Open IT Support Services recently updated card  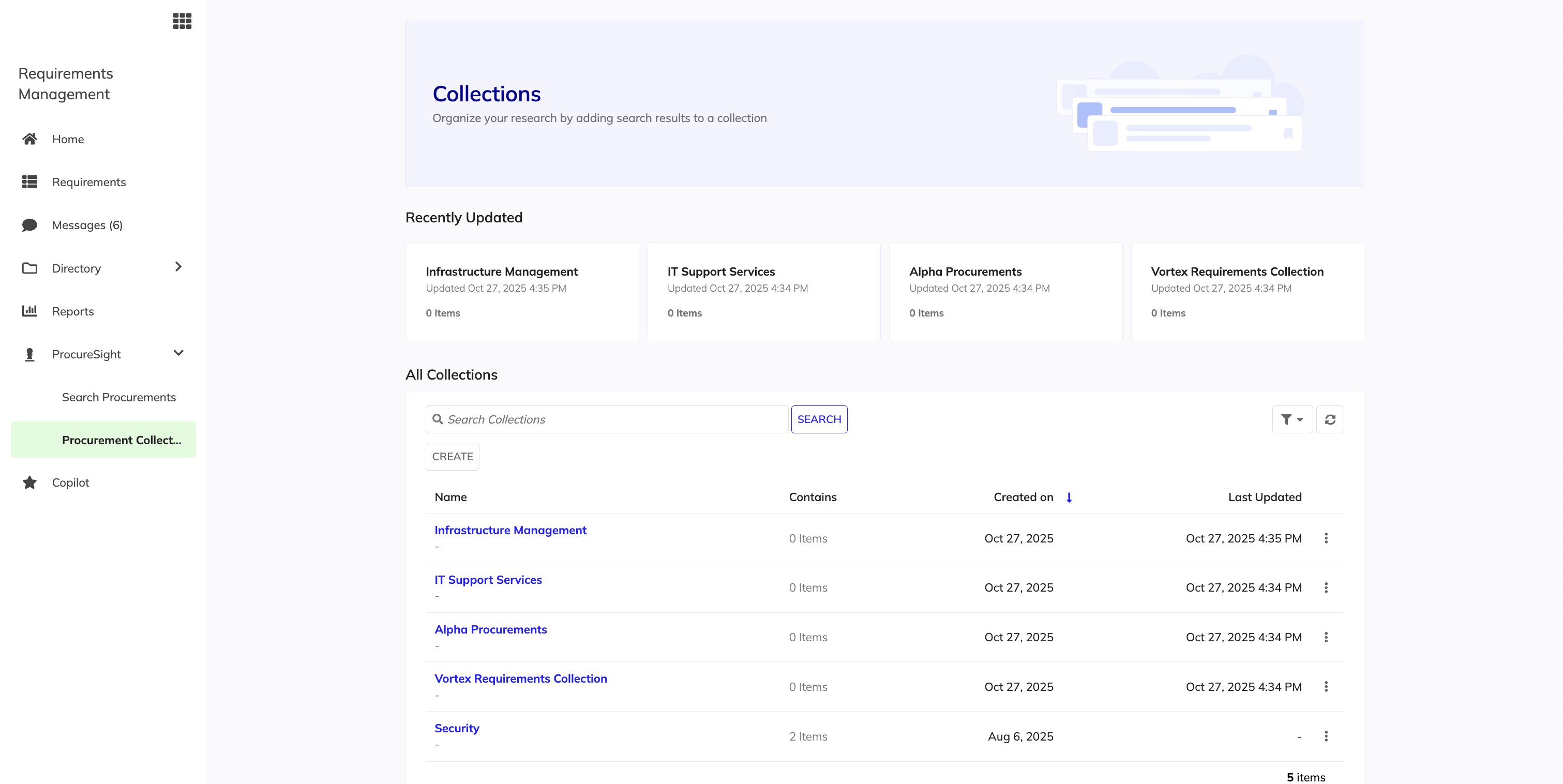[x=764, y=292]
